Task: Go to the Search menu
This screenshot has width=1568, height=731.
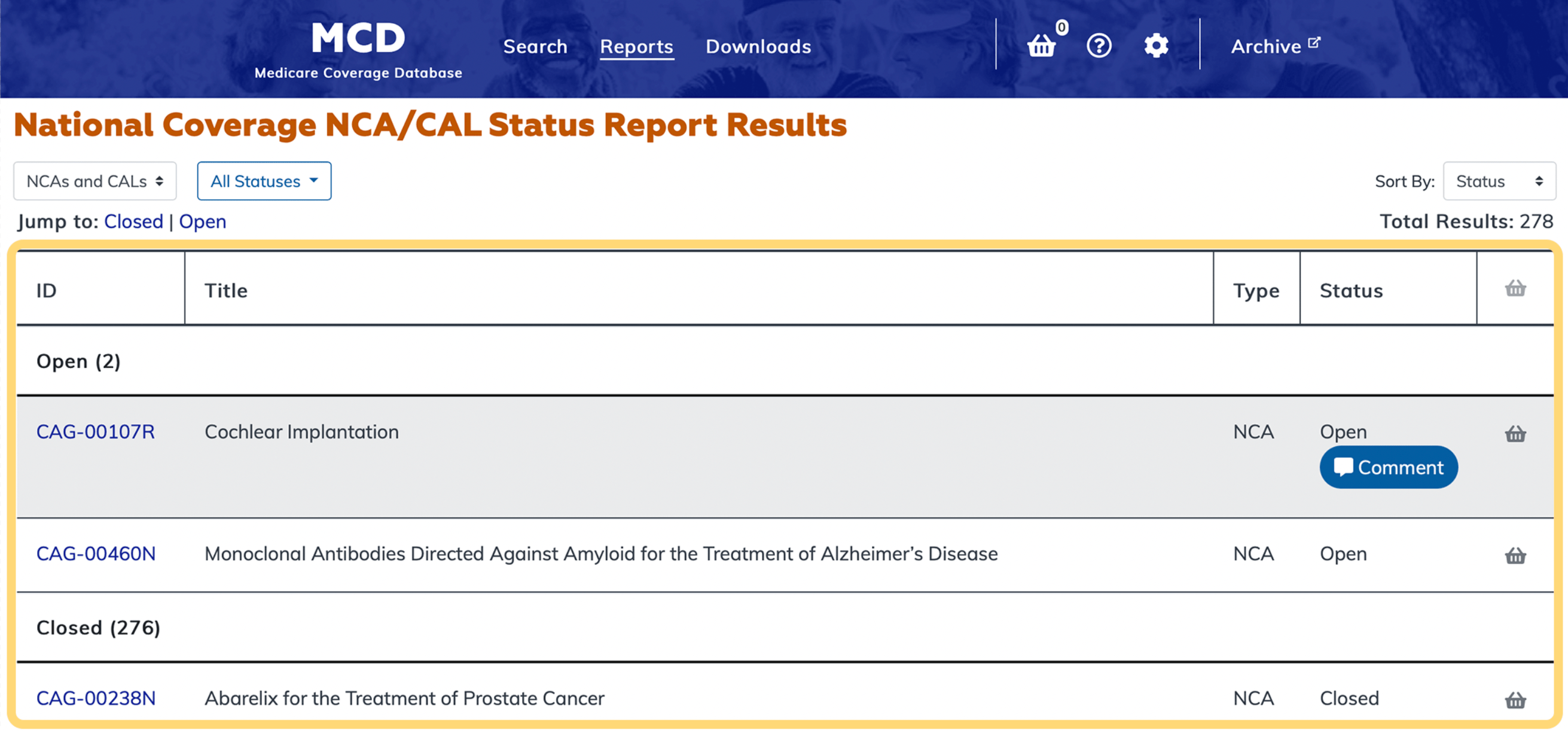Action: point(535,46)
